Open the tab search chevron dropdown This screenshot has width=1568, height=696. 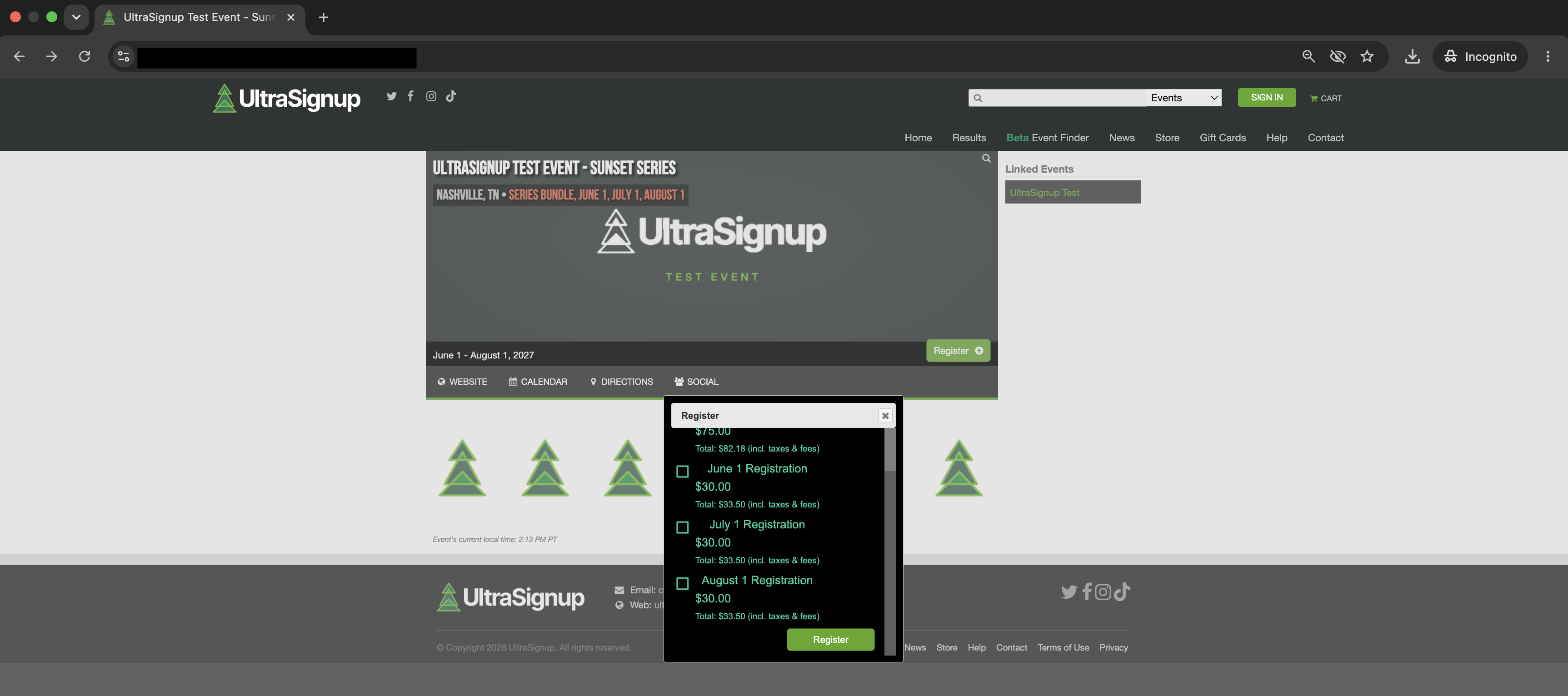pyautogui.click(x=76, y=17)
